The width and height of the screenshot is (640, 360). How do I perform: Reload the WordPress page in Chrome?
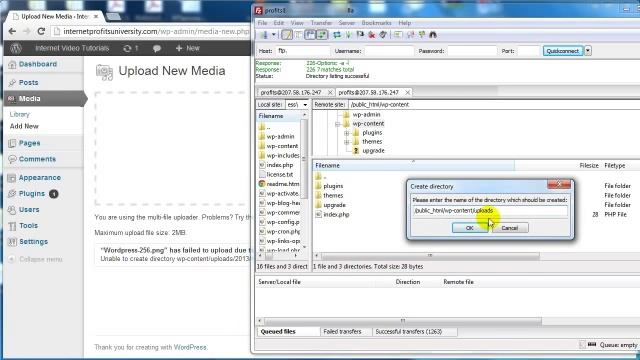click(x=41, y=31)
